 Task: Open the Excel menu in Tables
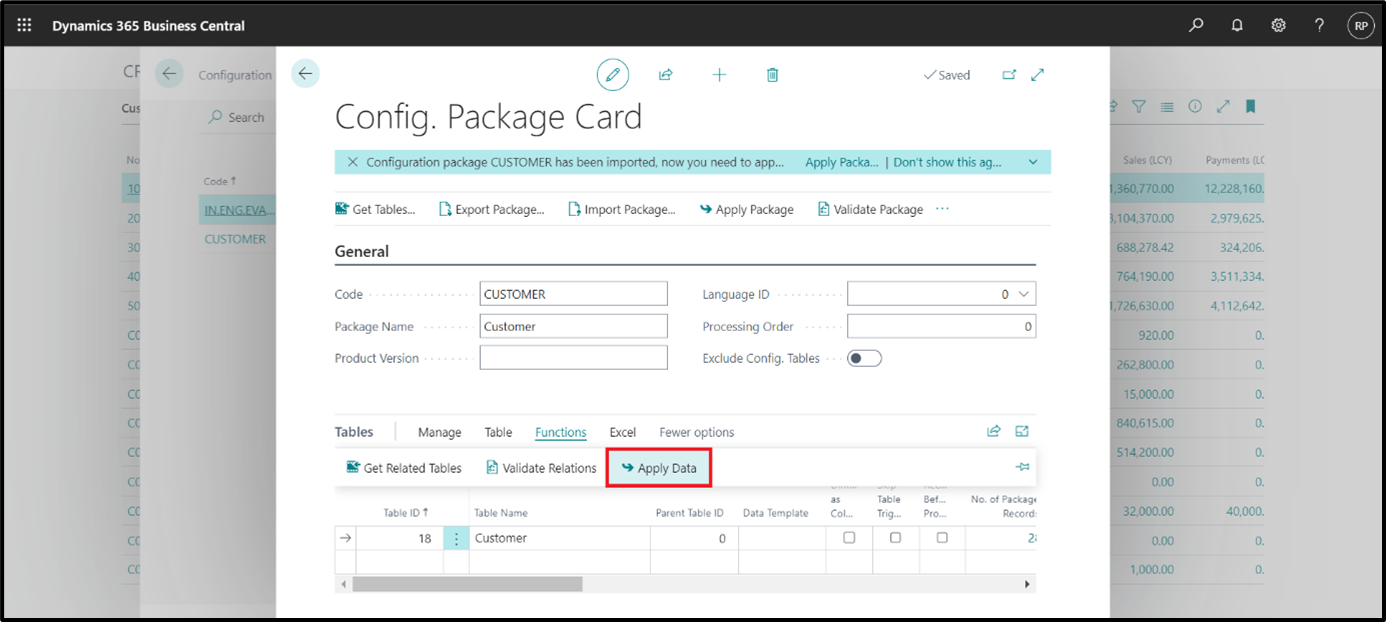(623, 432)
